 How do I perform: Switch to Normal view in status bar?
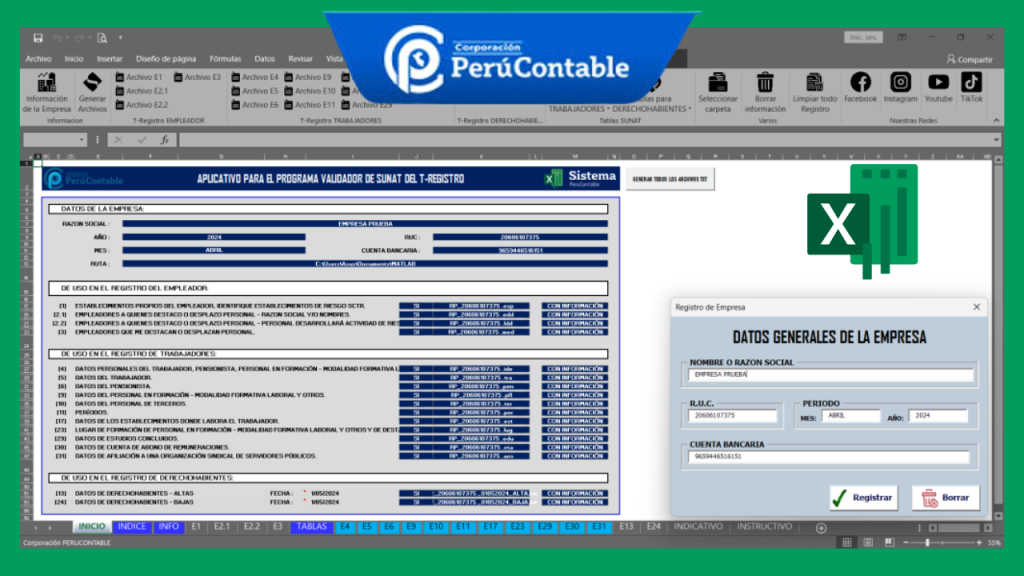pos(846,543)
